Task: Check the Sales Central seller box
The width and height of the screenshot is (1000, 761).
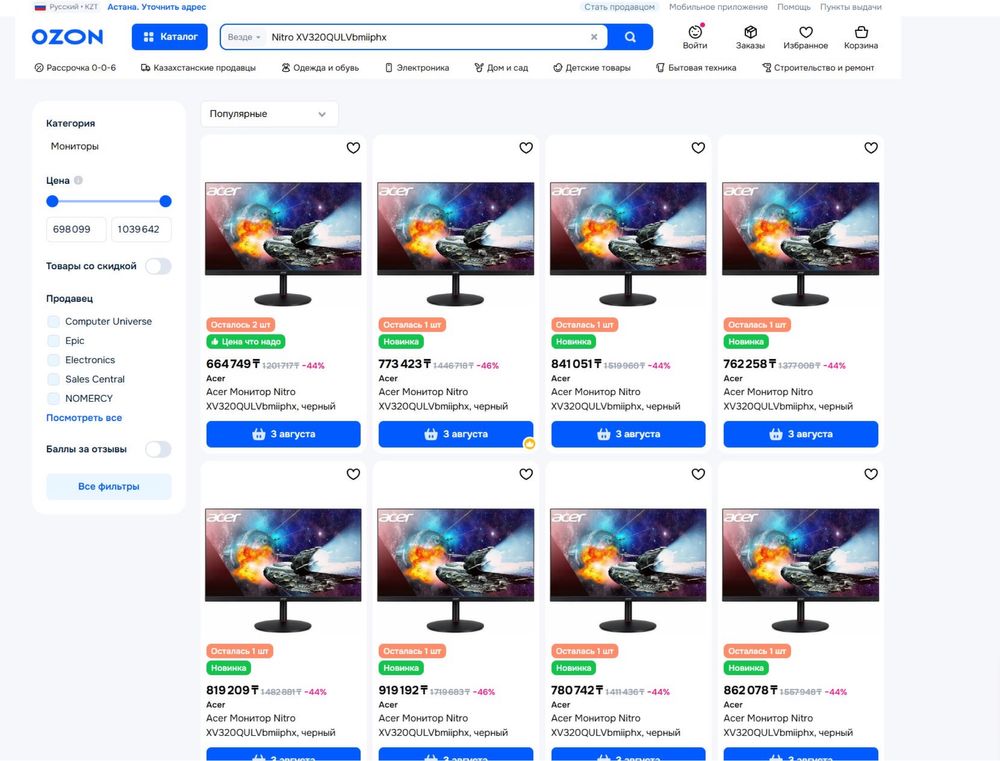Action: pyautogui.click(x=54, y=379)
